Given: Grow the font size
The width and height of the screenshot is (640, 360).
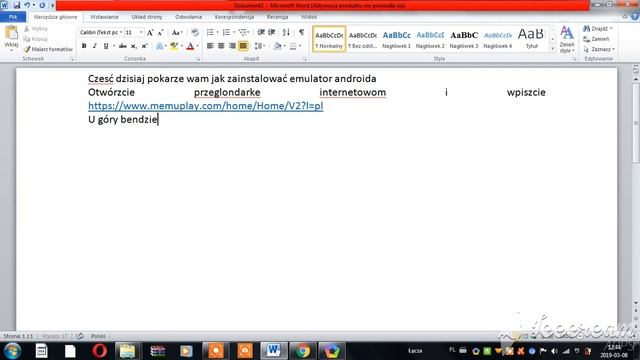Looking at the screenshot, I should [x=150, y=32].
